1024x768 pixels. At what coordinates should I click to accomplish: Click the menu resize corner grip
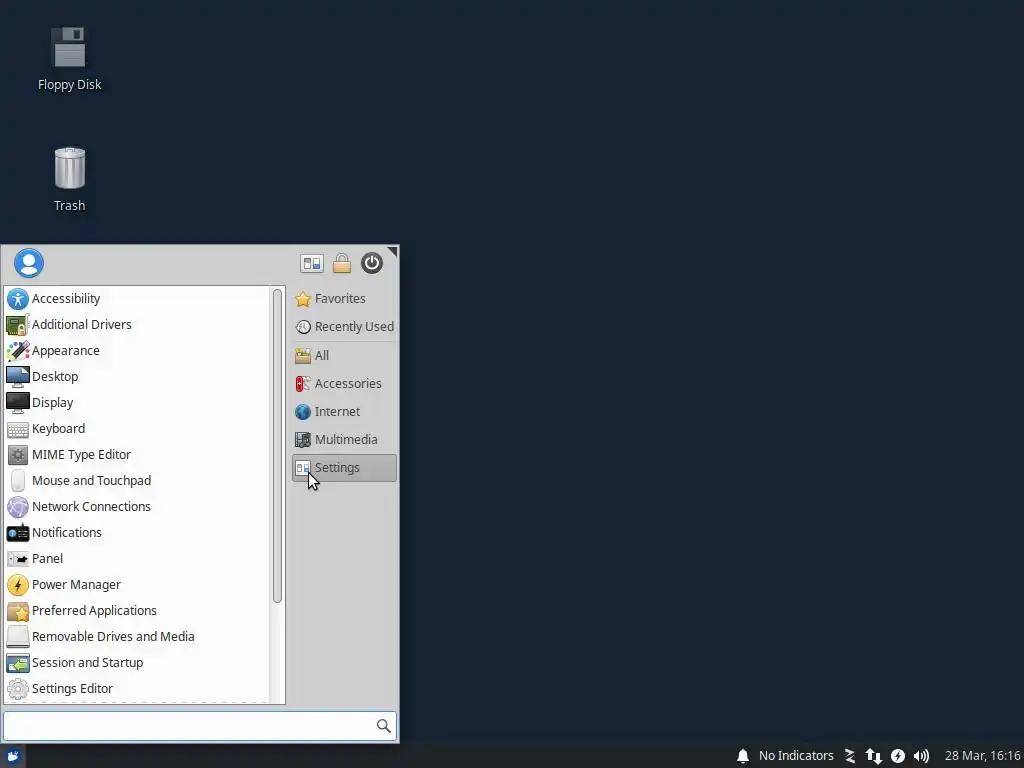click(x=393, y=251)
